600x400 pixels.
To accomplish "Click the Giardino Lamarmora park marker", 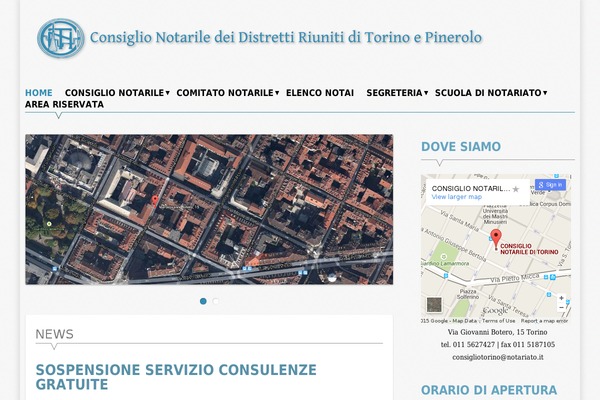I will (444, 256).
